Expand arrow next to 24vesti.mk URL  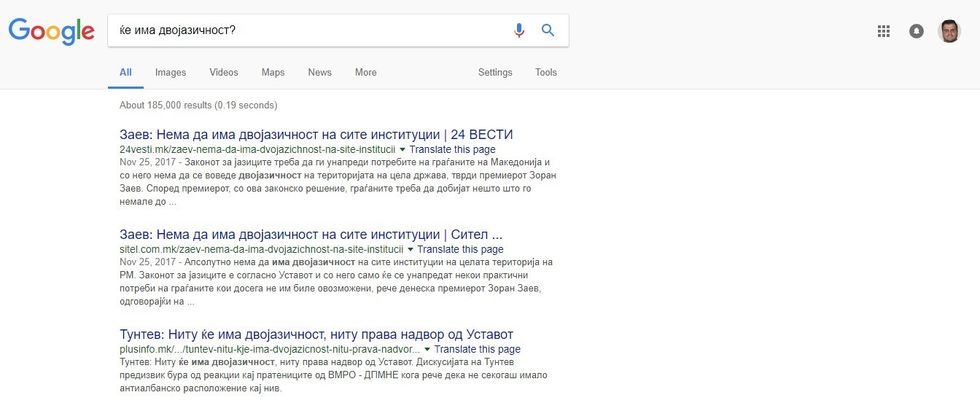point(402,150)
